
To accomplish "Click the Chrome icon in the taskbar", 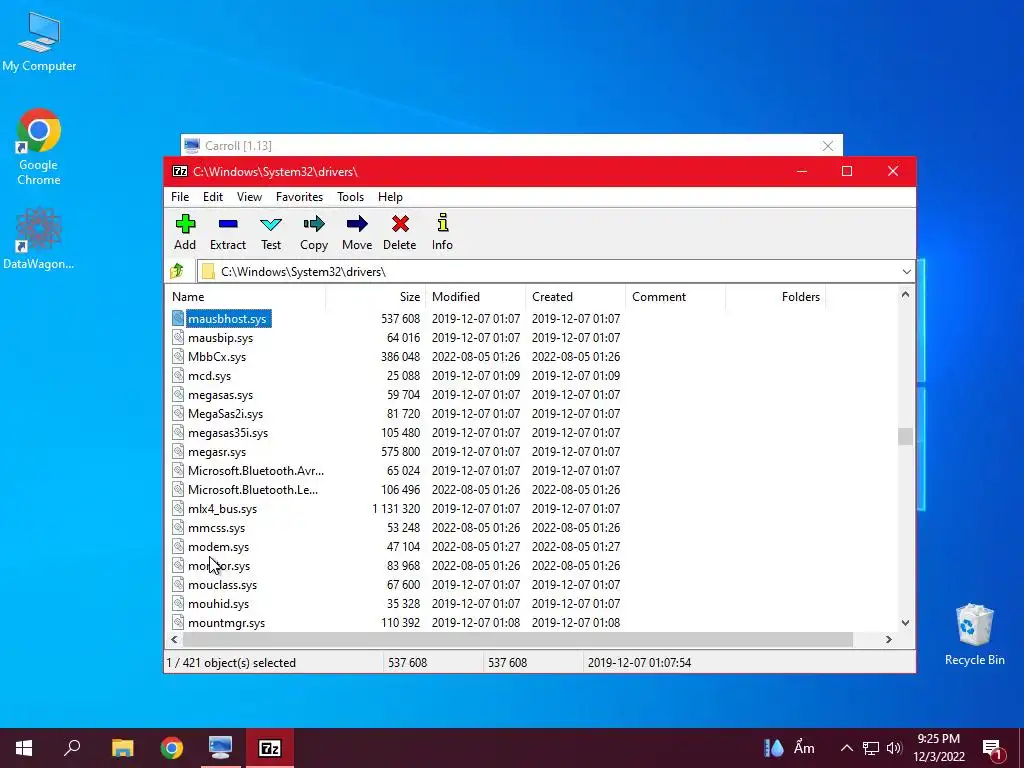I will pyautogui.click(x=172, y=748).
